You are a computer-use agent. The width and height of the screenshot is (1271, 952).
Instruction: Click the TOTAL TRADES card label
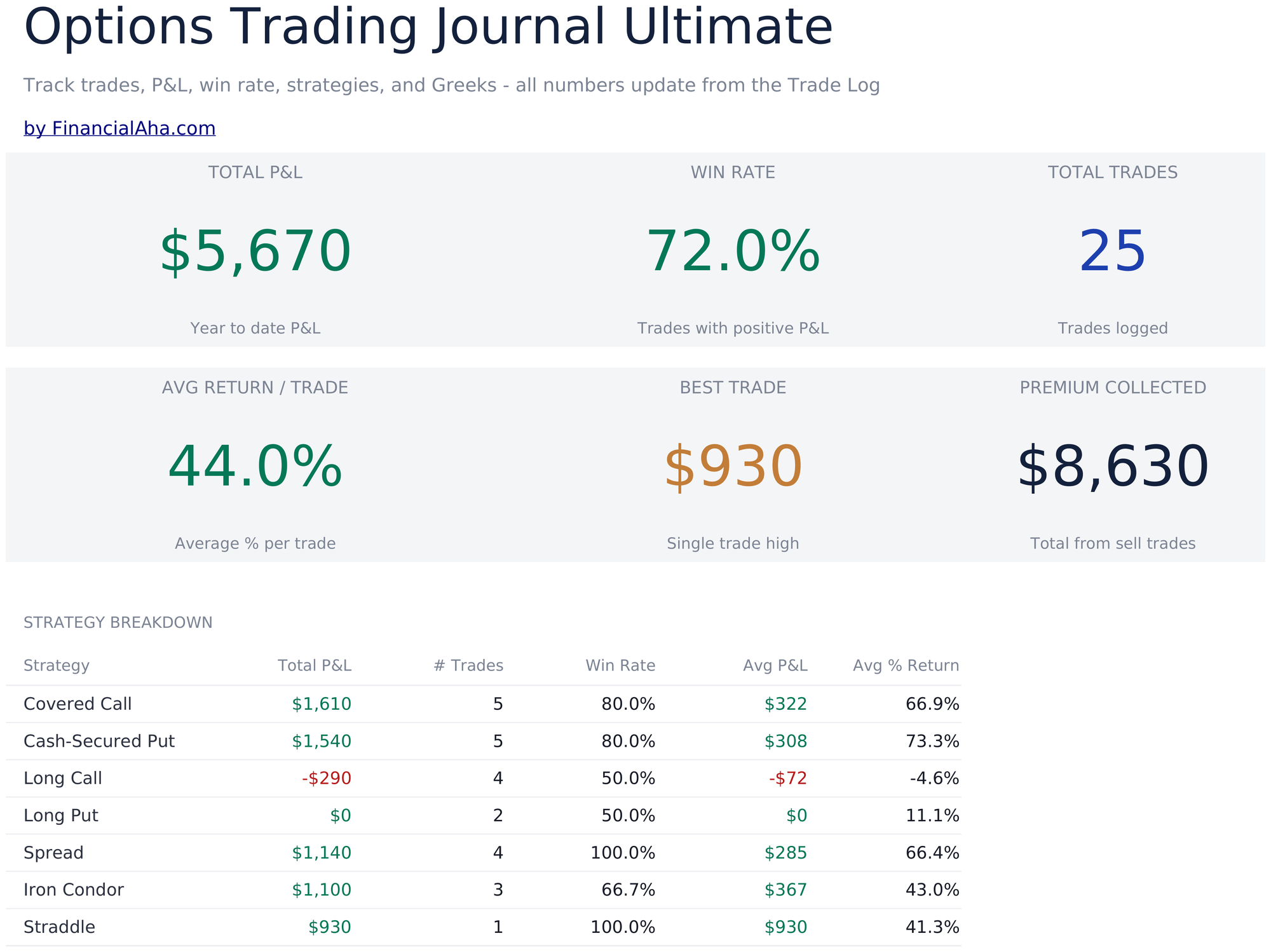coord(1113,173)
